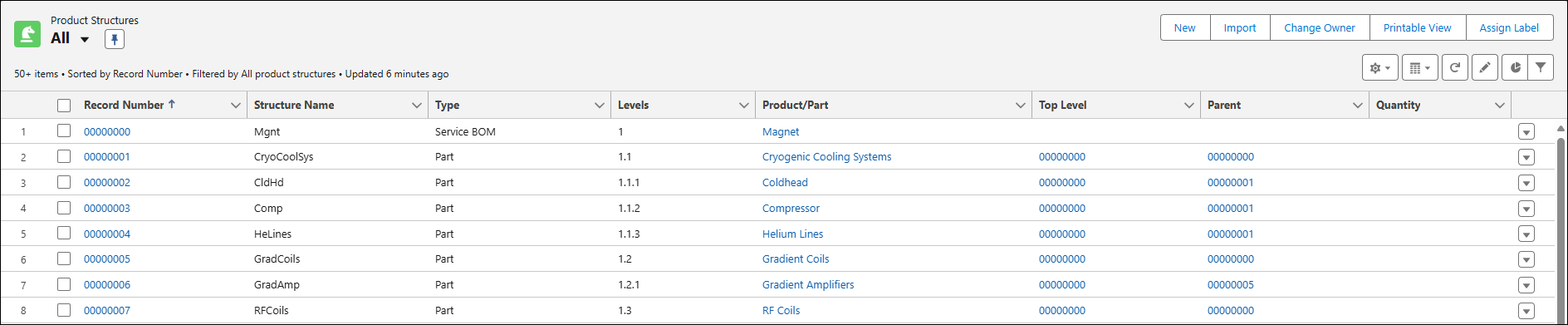Open the Compressor product link
Screen dimensions: 1568x325
791,208
